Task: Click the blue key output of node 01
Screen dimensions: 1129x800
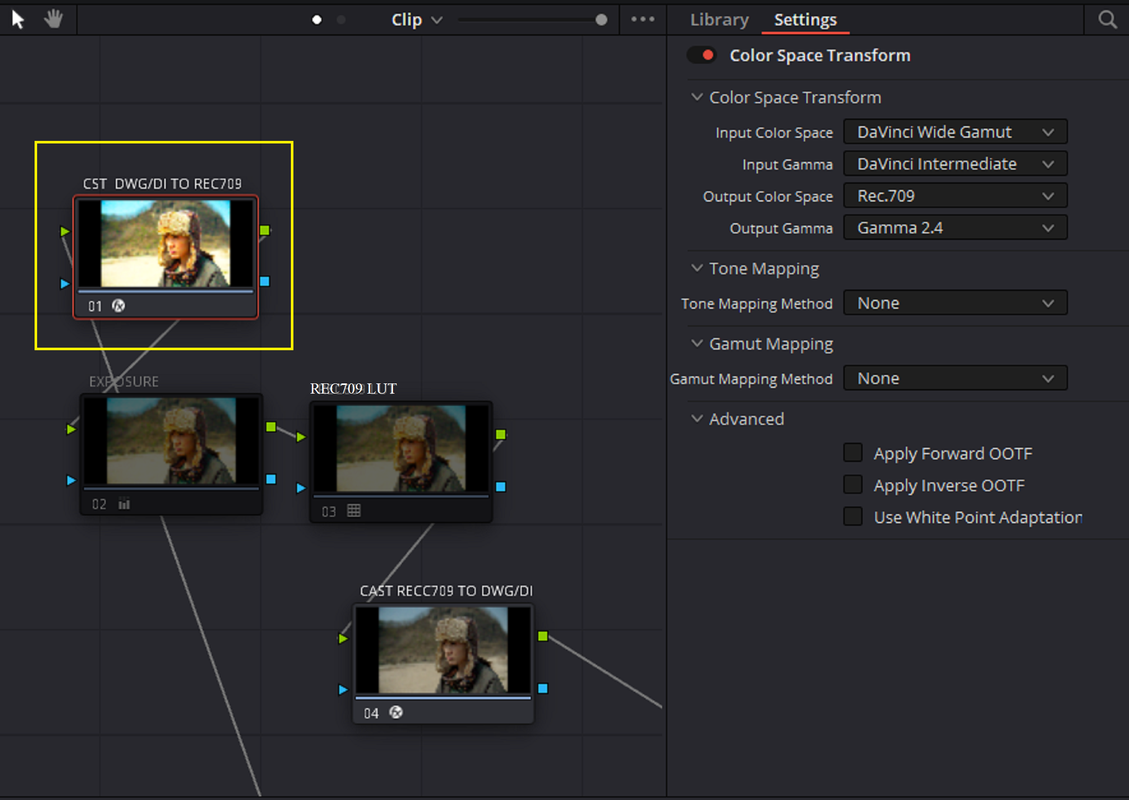Action: pyautogui.click(x=265, y=282)
